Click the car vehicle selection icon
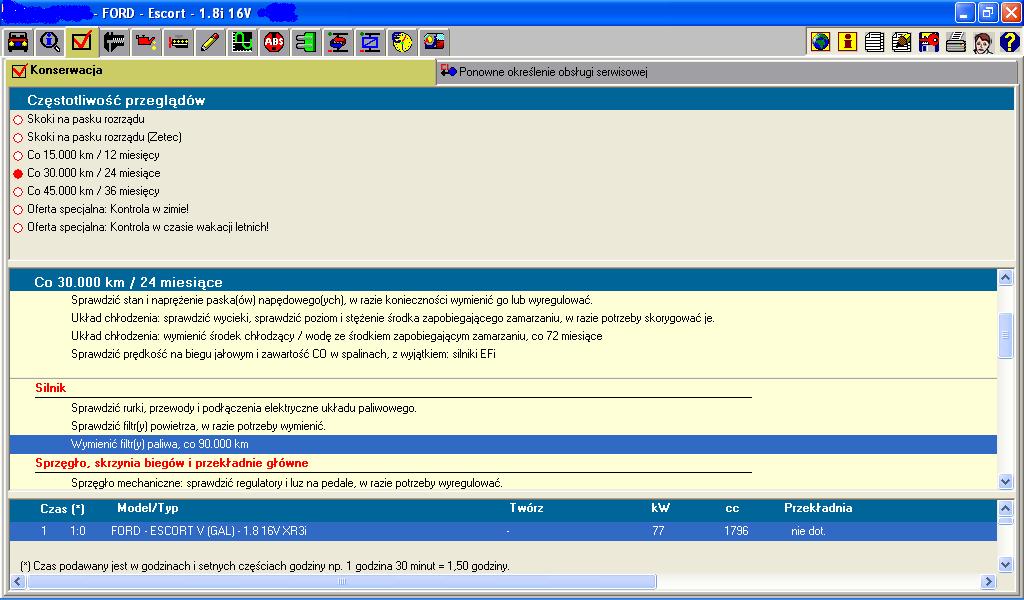1024x600 pixels. point(17,42)
